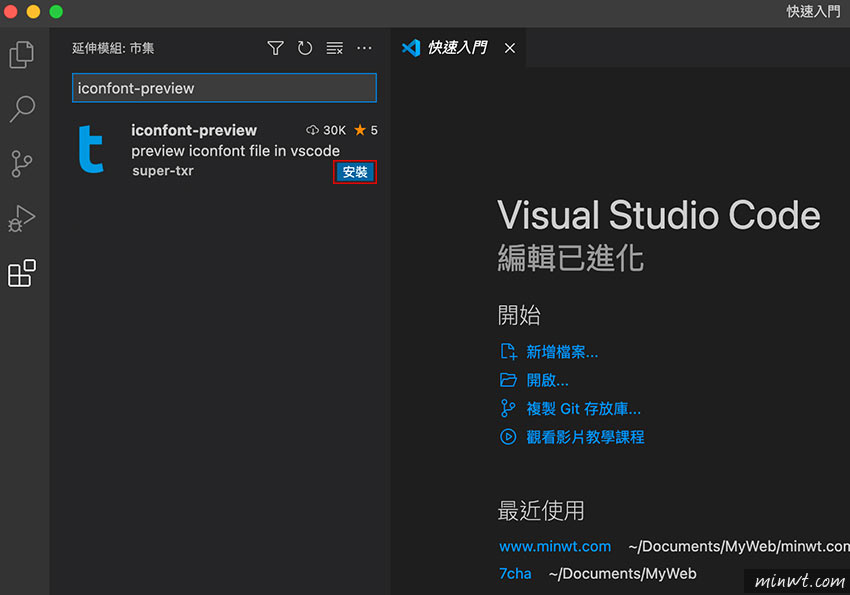Open recent folder 7cha
The width and height of the screenshot is (850, 595).
515,573
